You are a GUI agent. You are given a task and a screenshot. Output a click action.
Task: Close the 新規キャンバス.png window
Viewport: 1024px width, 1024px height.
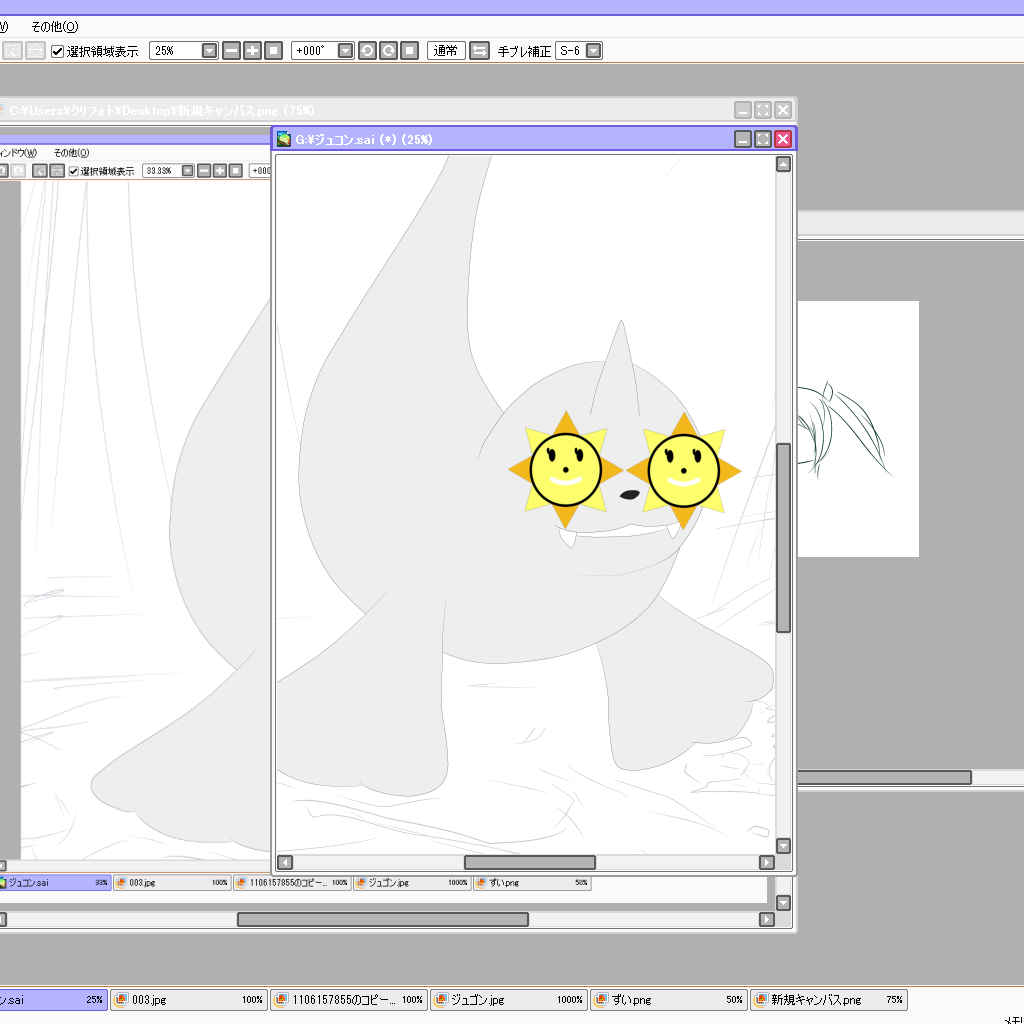[783, 110]
